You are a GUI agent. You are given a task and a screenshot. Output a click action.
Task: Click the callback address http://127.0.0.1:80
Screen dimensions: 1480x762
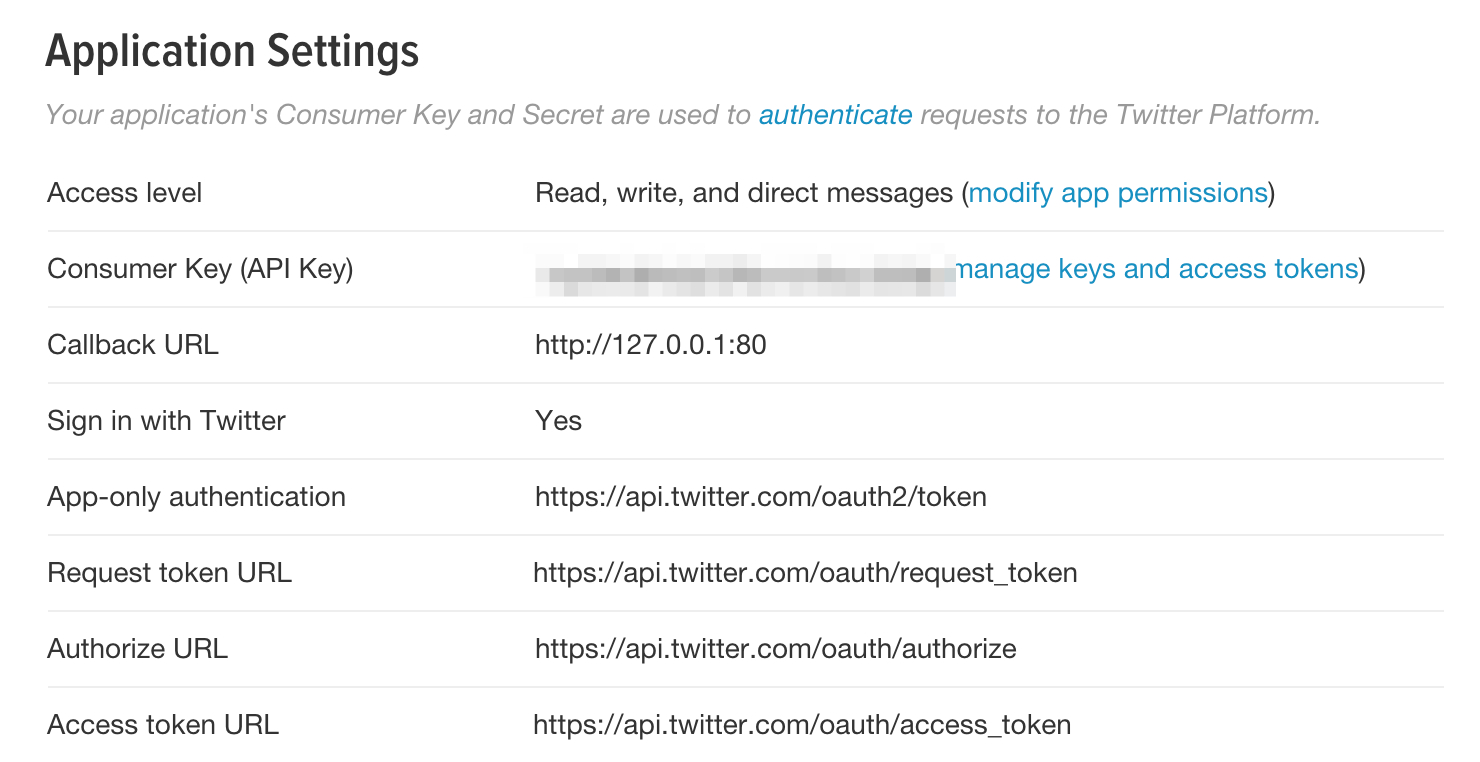click(651, 345)
